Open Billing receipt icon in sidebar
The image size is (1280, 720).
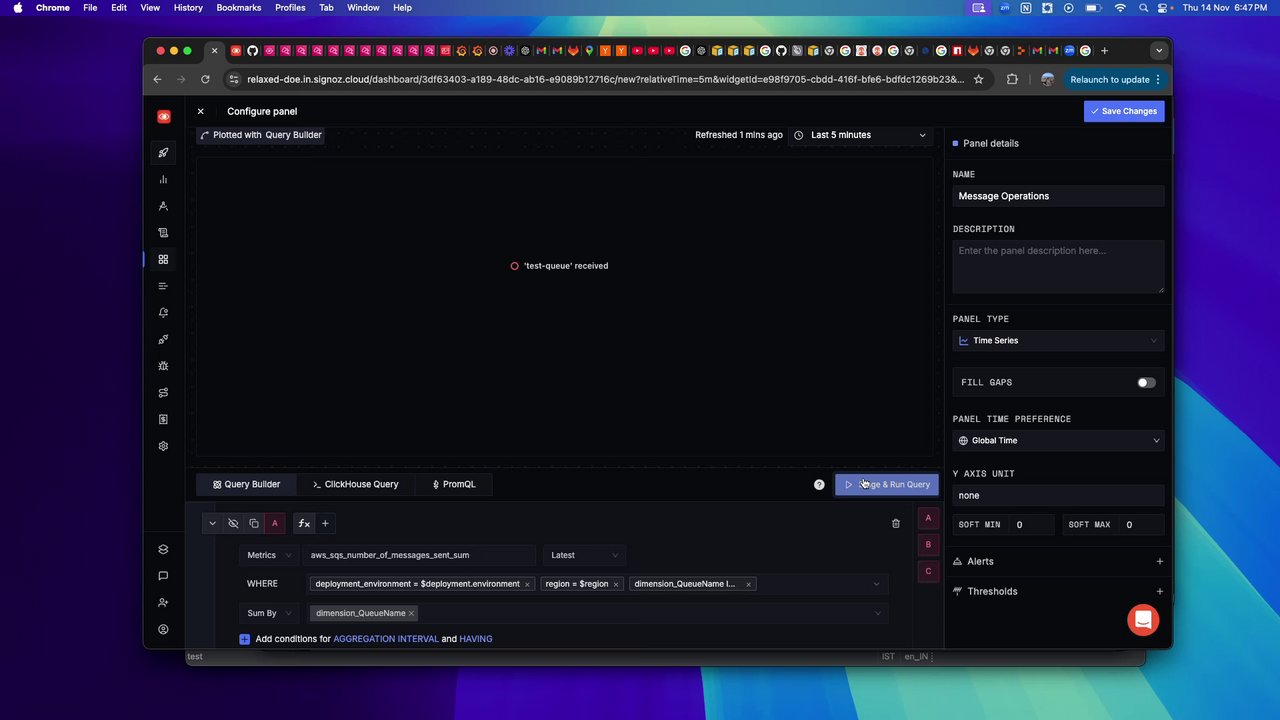163,419
